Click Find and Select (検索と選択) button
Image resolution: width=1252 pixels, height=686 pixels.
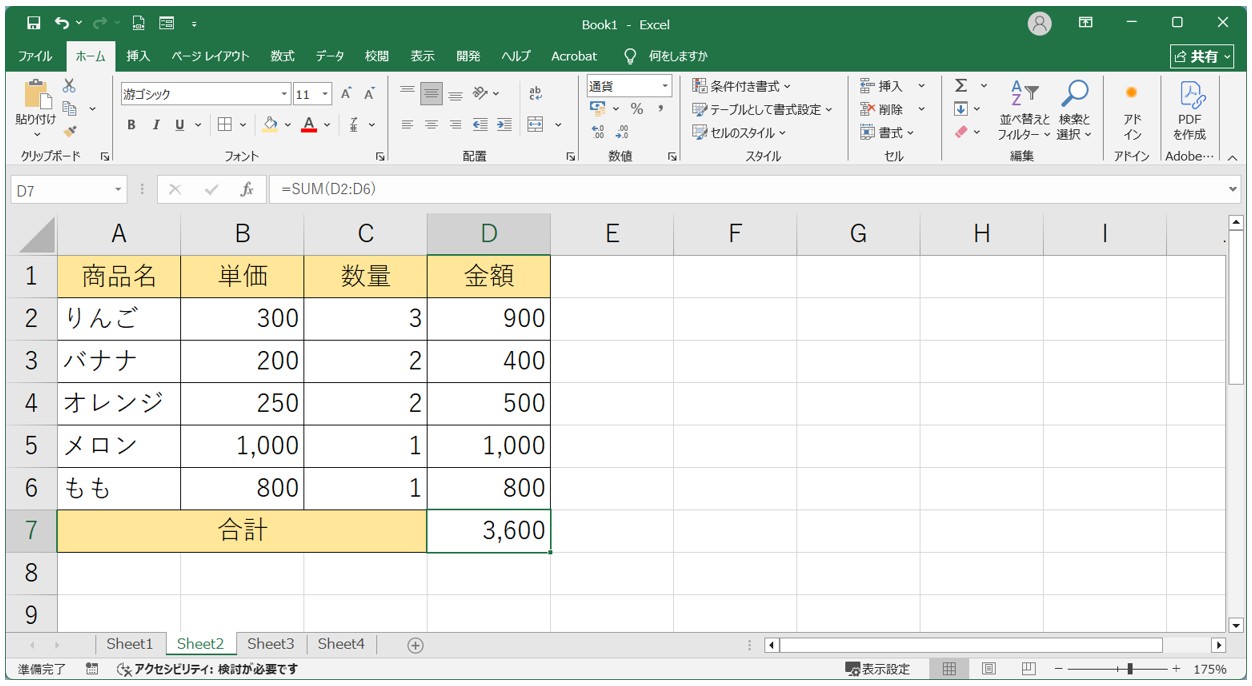(x=1075, y=110)
